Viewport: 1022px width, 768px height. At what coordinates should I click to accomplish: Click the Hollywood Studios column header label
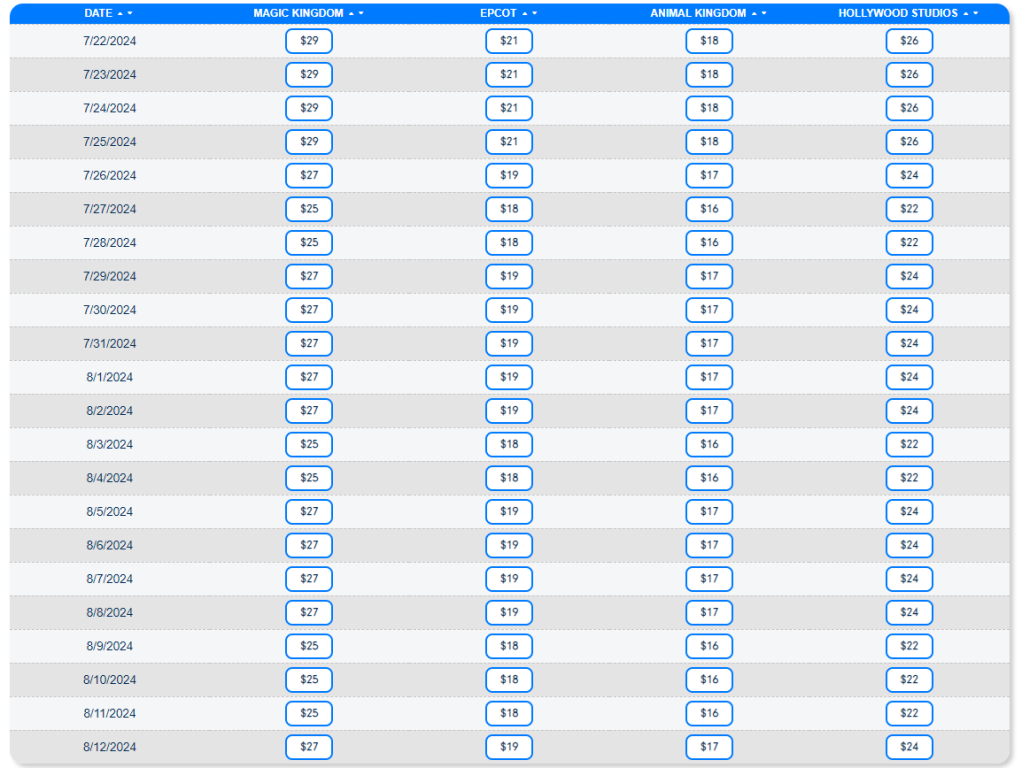(x=897, y=14)
